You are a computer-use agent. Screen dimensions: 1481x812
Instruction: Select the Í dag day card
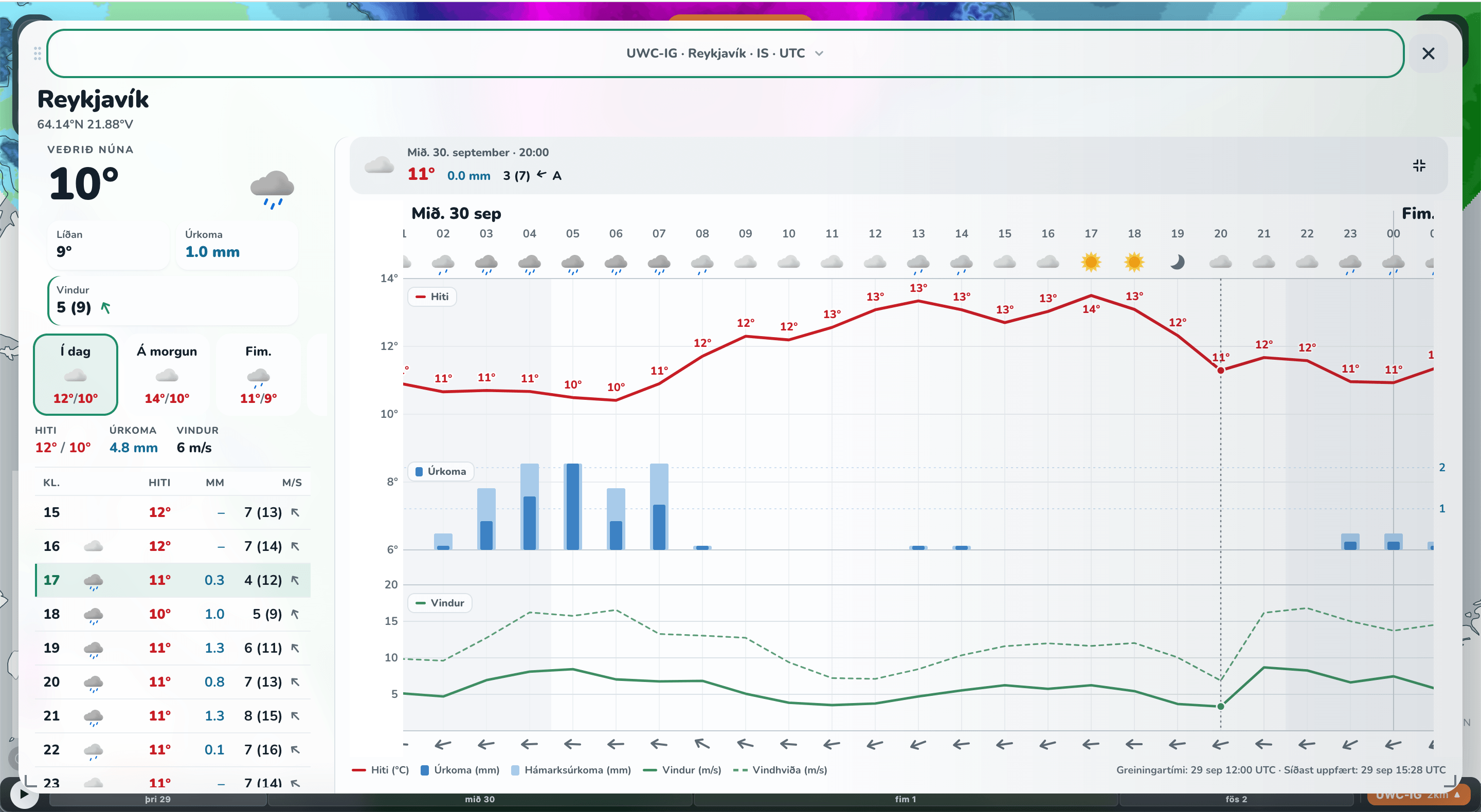(76, 374)
